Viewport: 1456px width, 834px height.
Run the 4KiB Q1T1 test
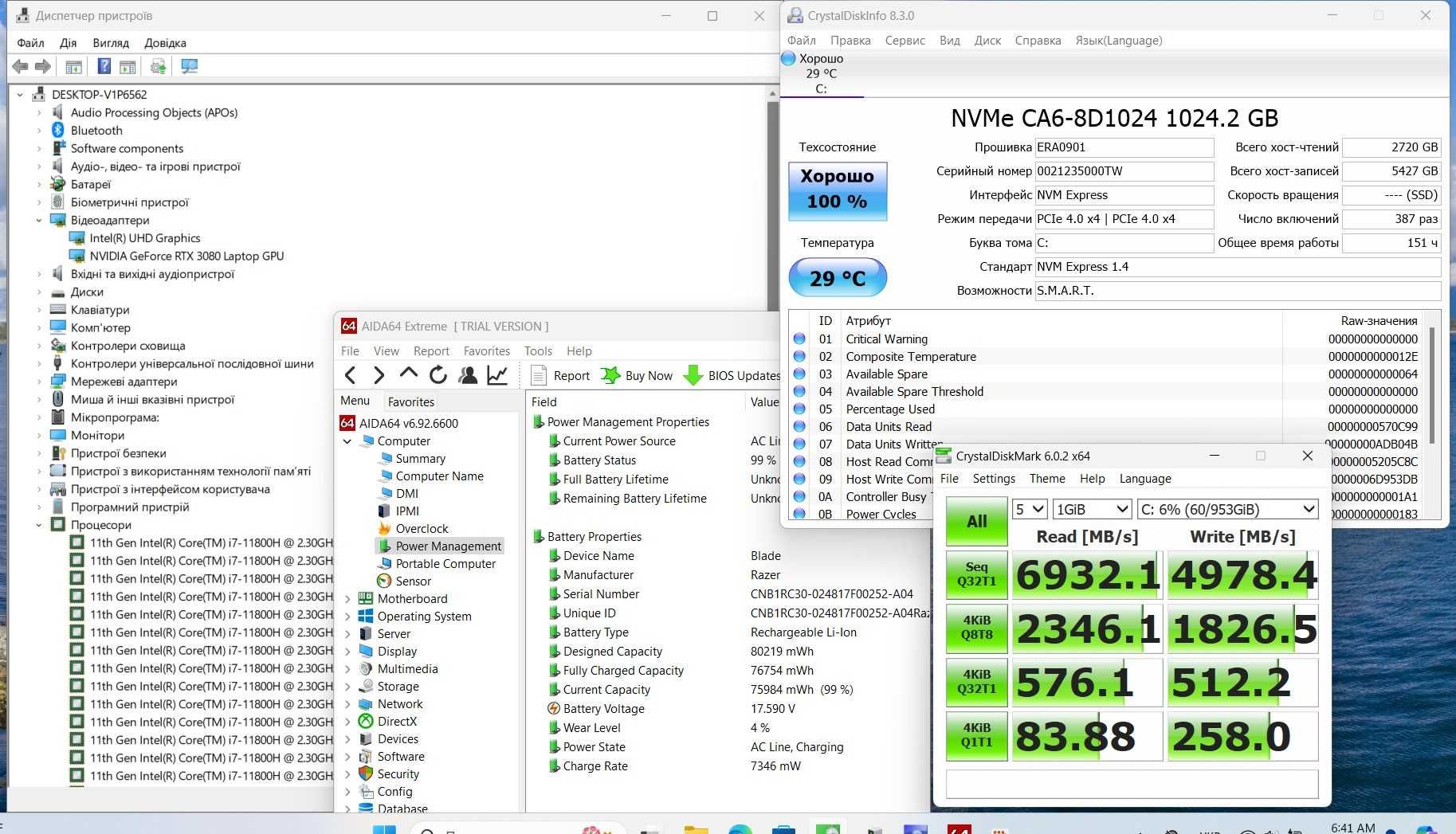(976, 735)
